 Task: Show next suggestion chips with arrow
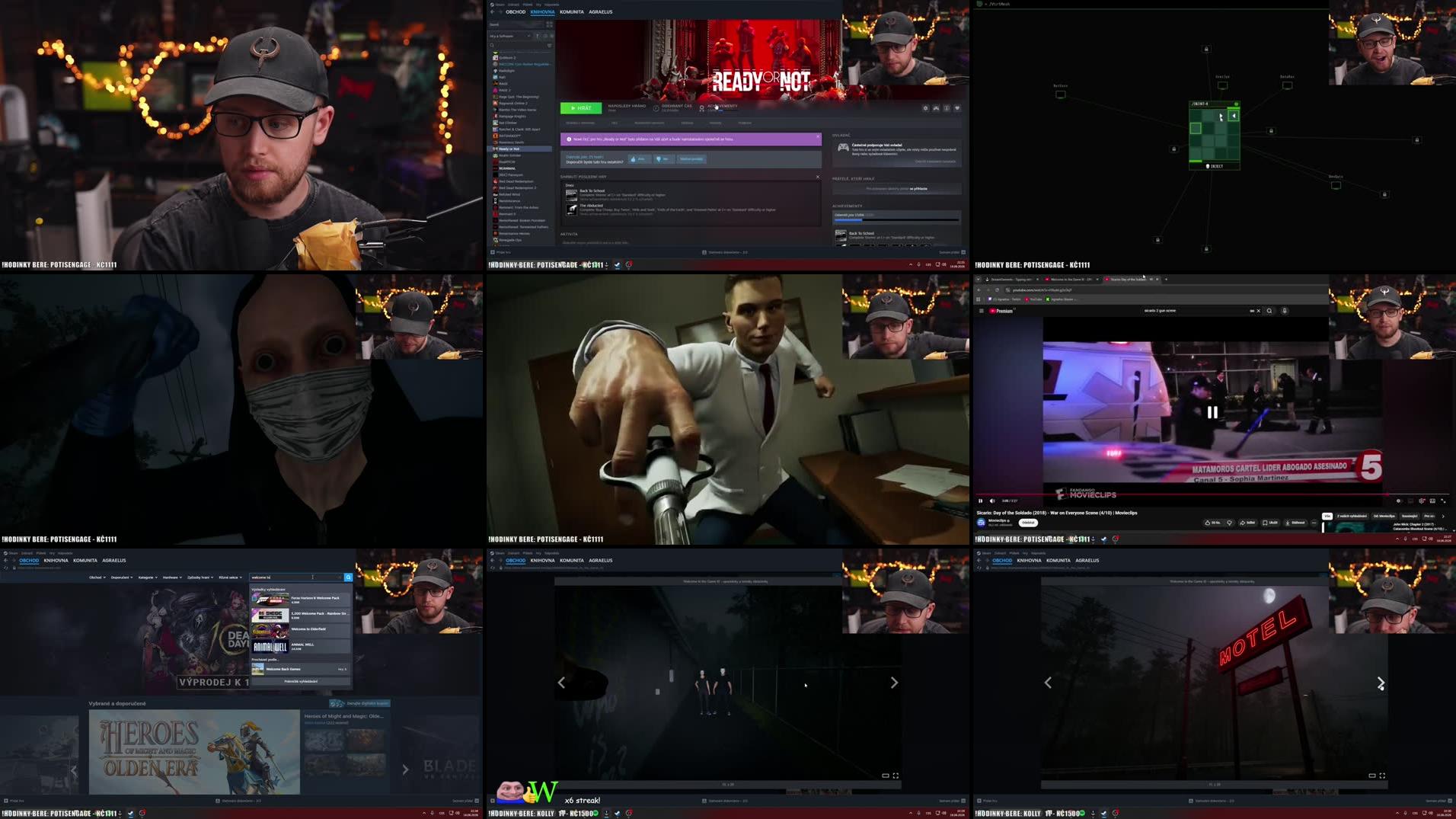1443,516
